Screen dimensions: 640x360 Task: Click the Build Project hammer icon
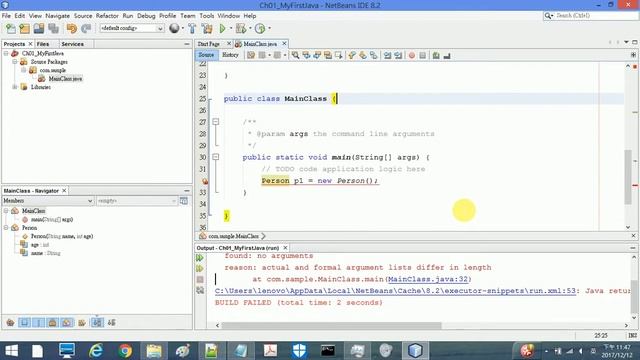192,28
